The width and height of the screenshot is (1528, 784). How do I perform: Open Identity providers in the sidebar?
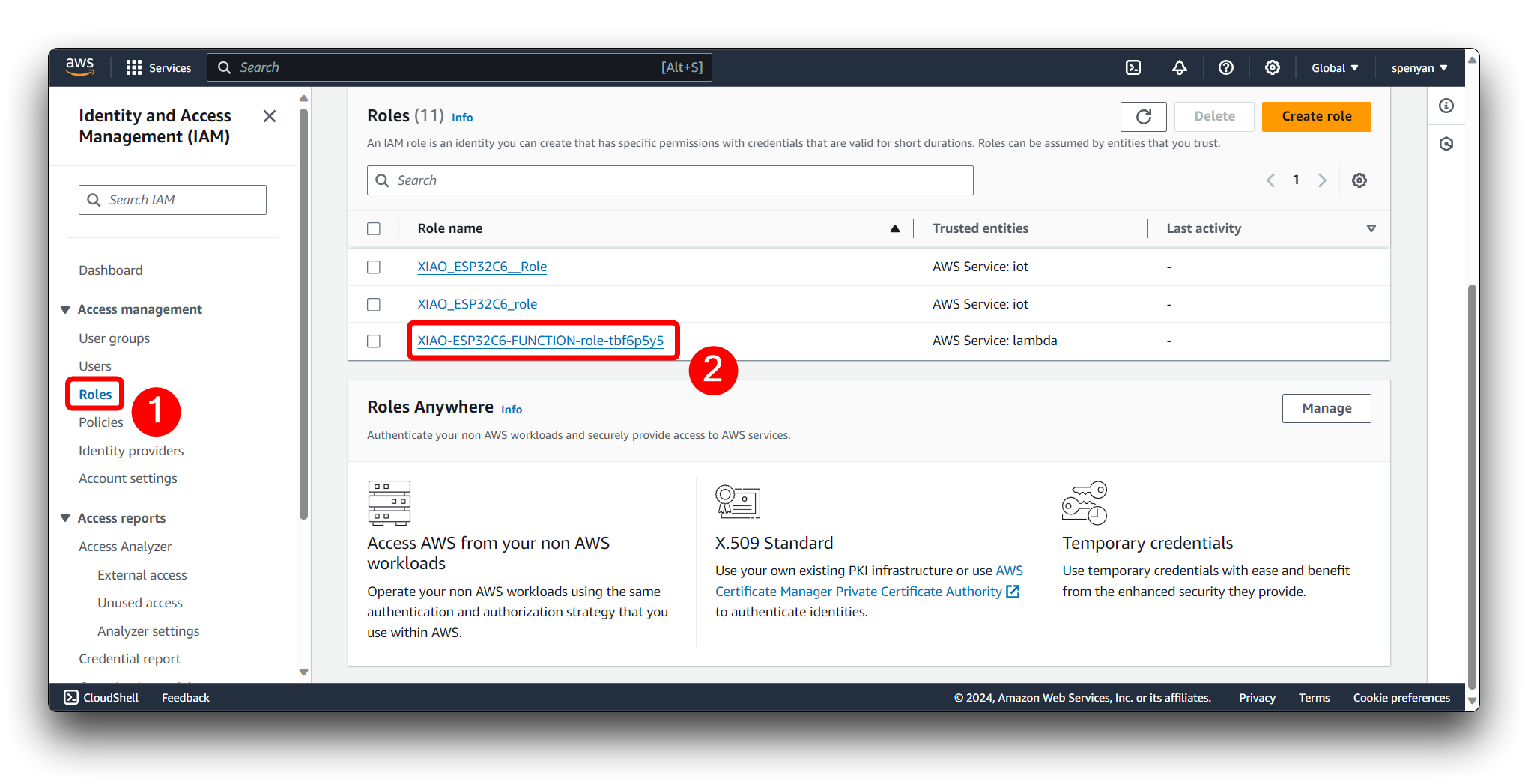[x=131, y=451]
